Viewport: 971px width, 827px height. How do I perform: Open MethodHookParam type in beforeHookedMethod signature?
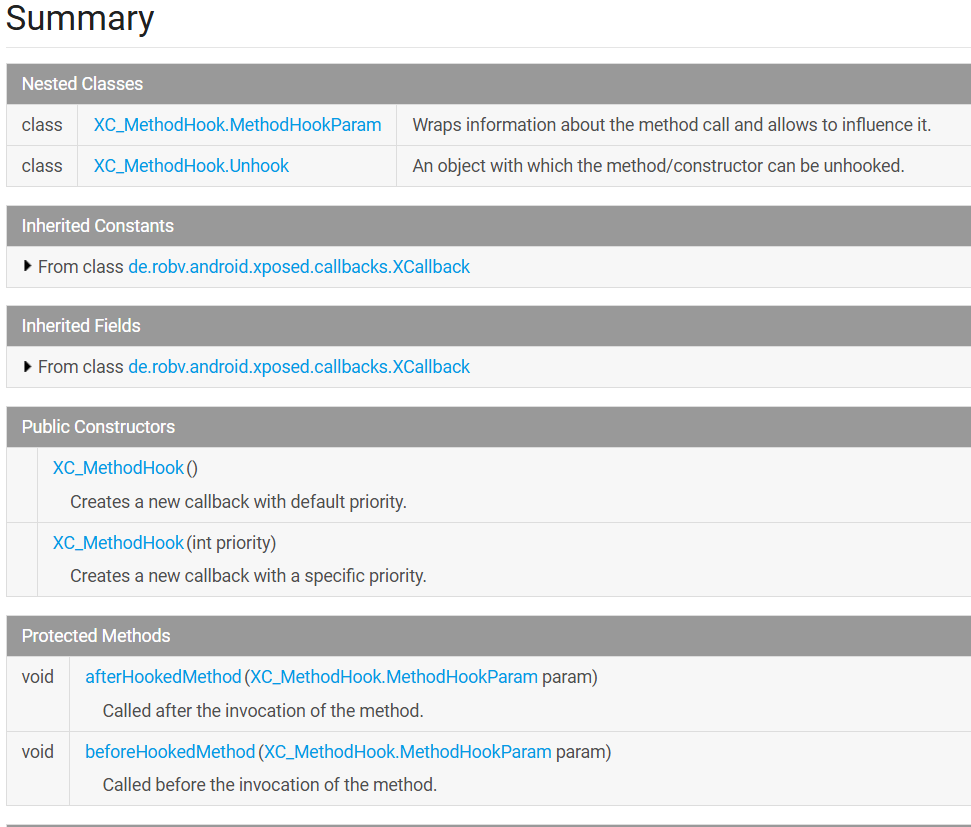click(407, 751)
